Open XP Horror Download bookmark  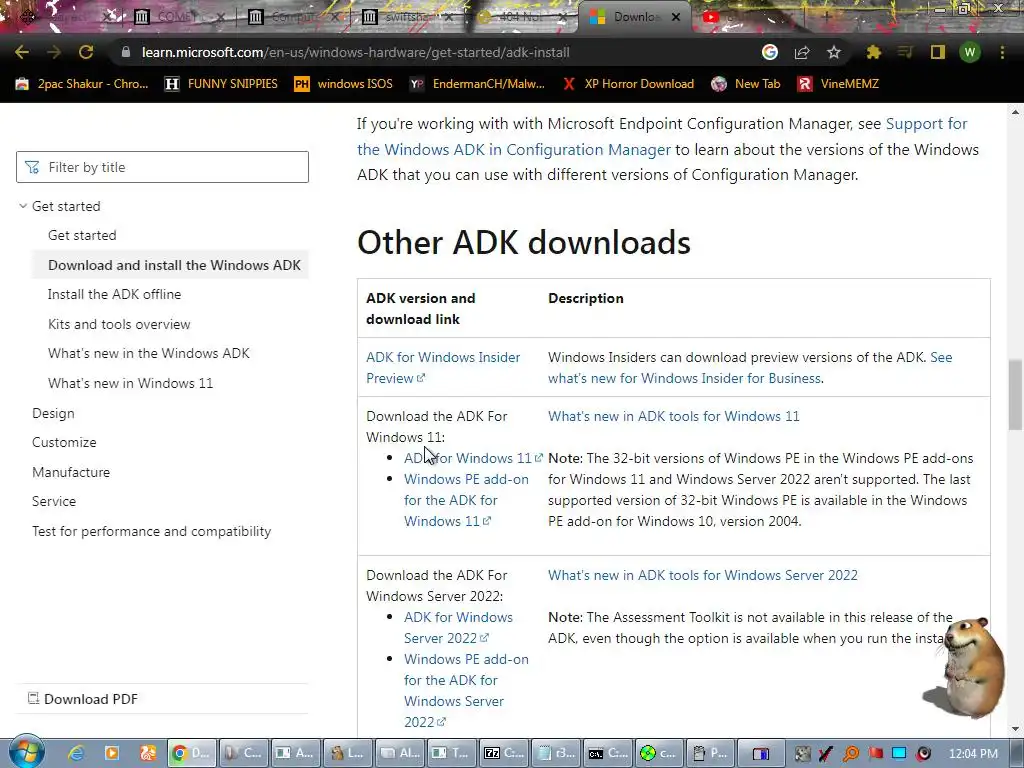click(629, 84)
